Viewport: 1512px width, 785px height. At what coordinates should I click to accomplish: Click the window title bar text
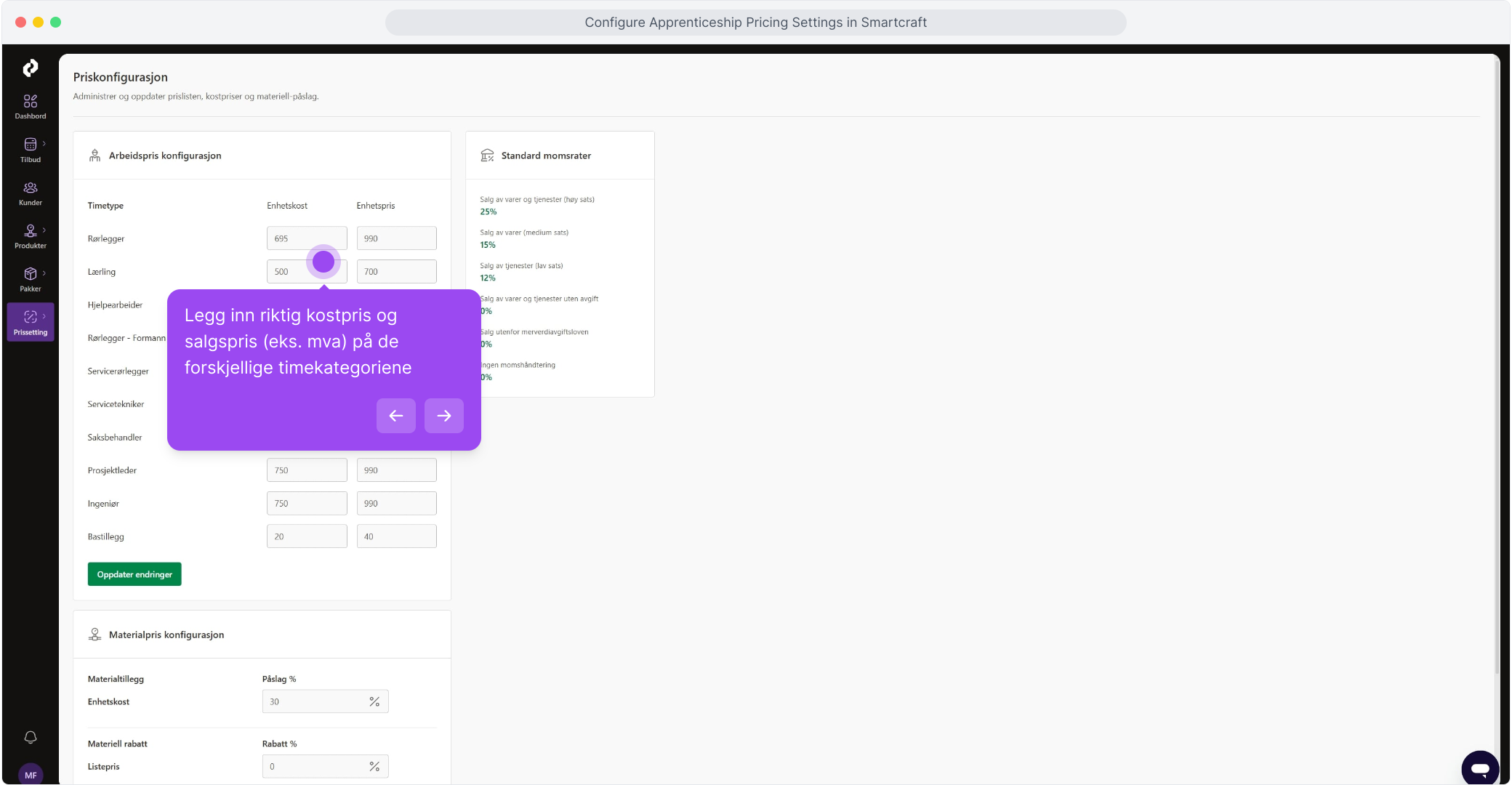tap(756, 23)
